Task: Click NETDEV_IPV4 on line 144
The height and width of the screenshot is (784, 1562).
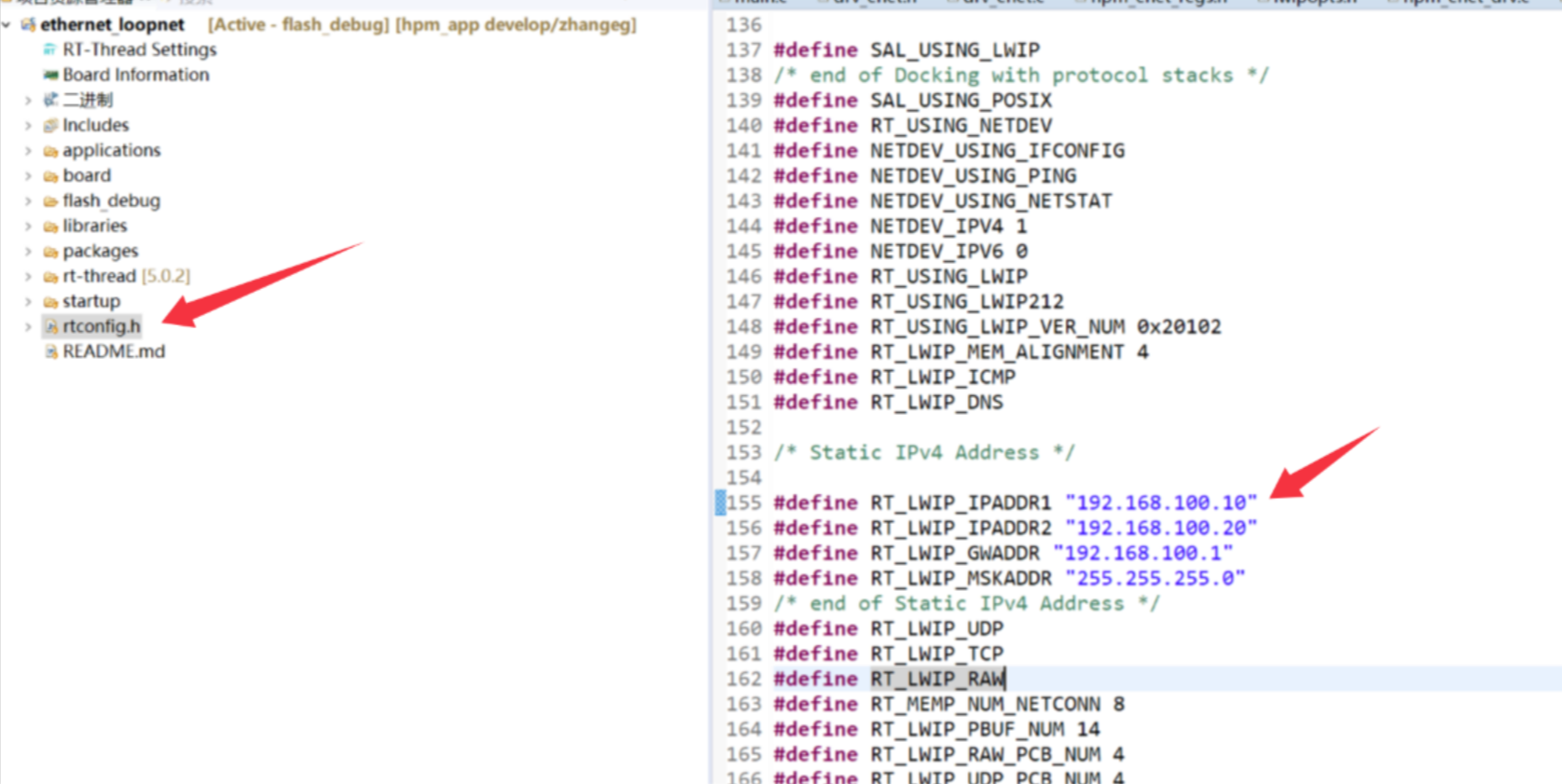Action: point(937,226)
